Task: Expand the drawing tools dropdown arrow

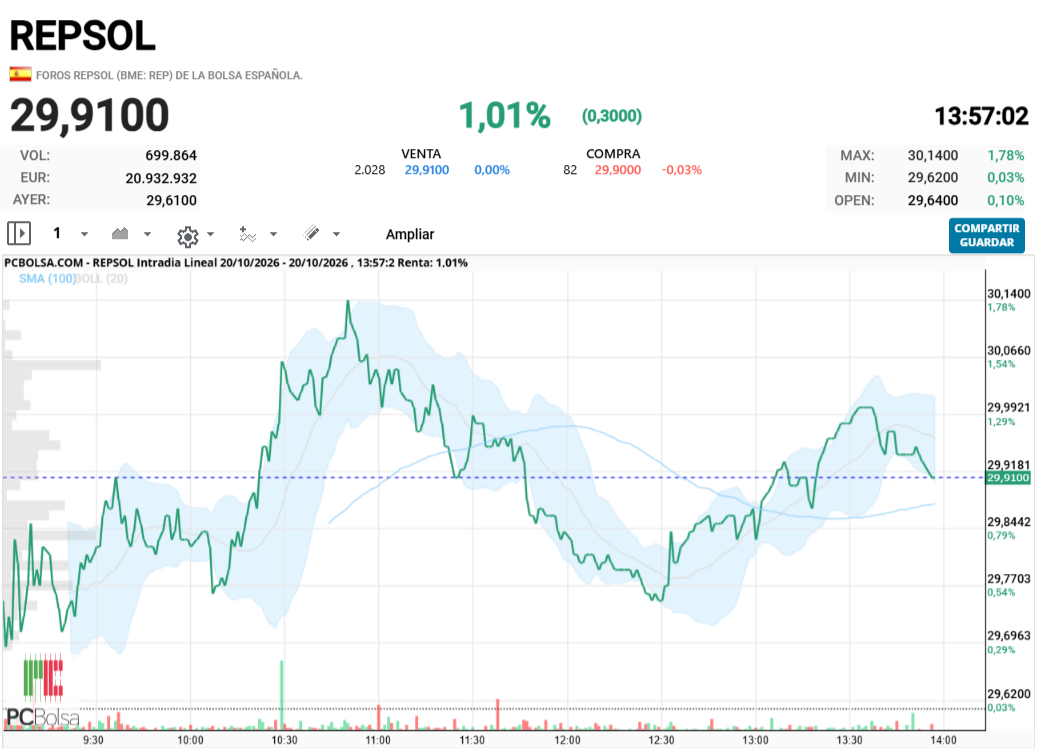Action: tap(336, 234)
